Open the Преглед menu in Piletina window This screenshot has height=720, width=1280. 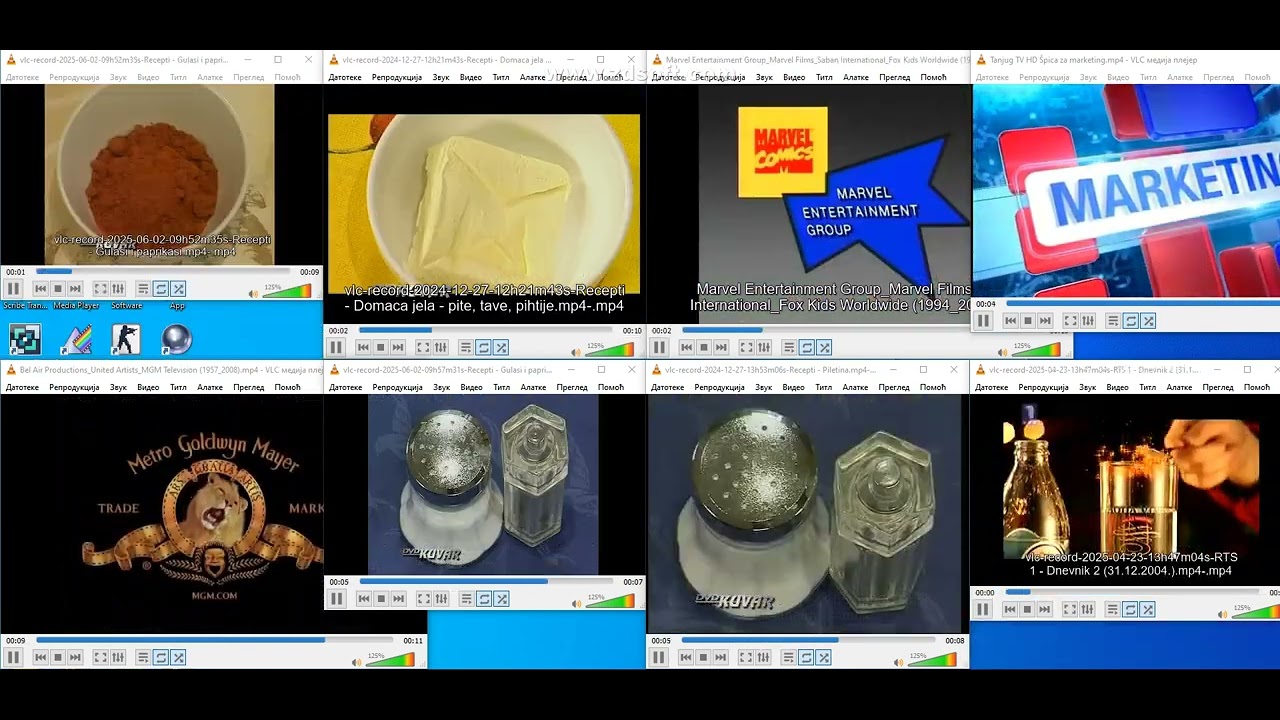tap(895, 387)
